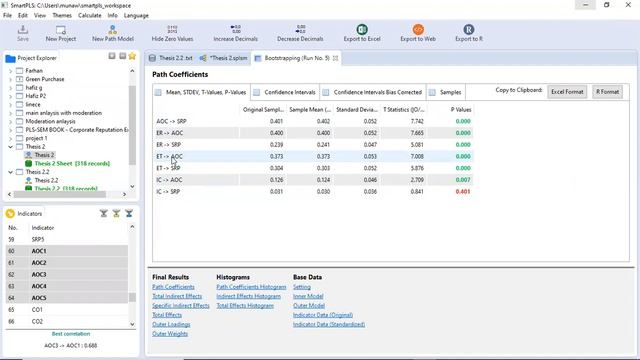Screen dimensions: 640x360
Task: Open the Language menu
Action: [x=136, y=16]
